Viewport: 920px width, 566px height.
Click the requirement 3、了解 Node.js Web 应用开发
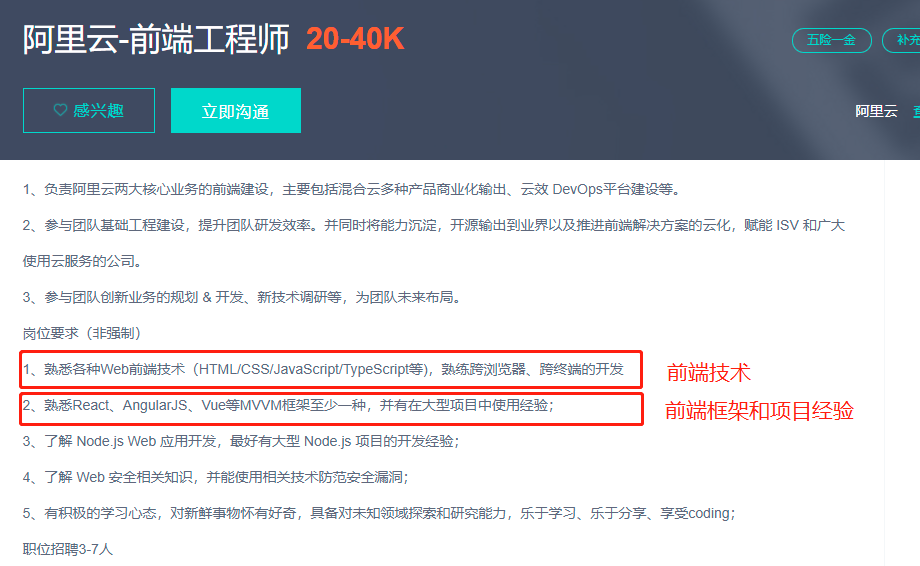tap(241, 441)
